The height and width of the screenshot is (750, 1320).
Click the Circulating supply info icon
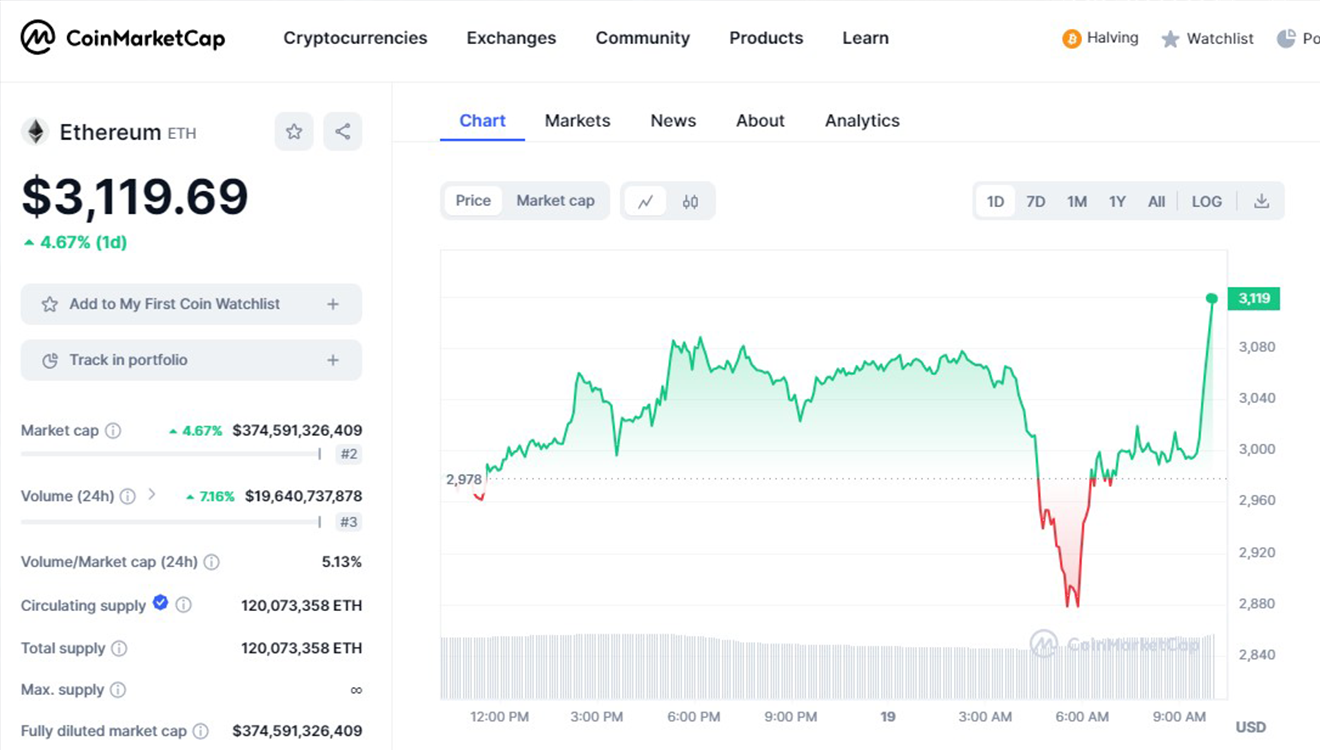(184, 605)
